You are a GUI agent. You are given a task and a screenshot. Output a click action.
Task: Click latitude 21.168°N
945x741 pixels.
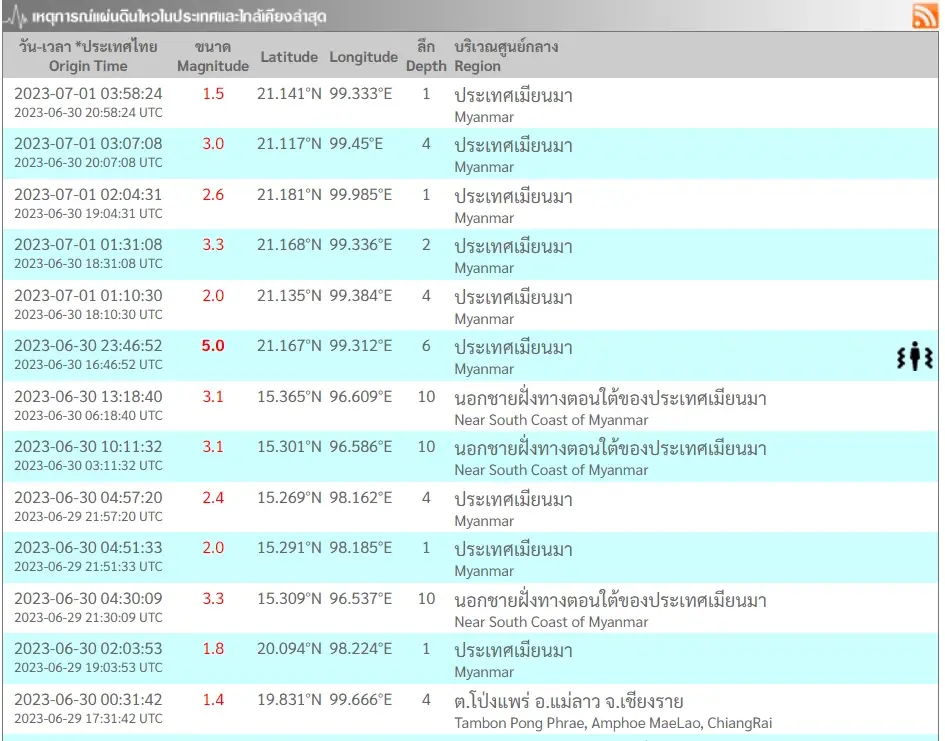[289, 245]
